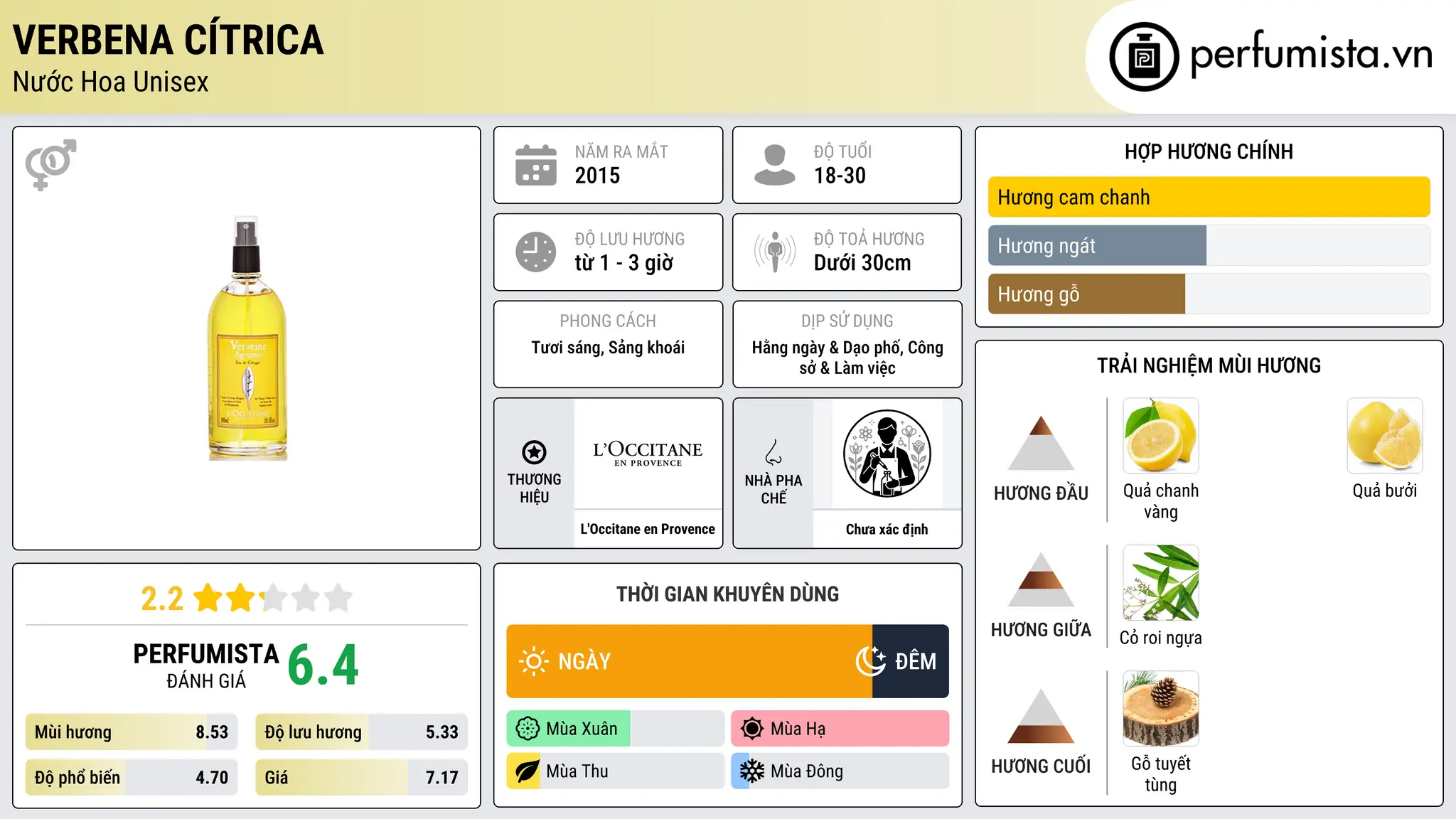
Task: Click the dark Đêm nighttime segment
Action: (x=911, y=661)
